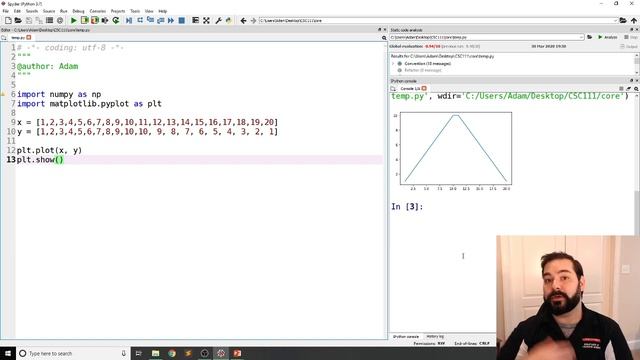Screen dimensions: 640x360
Task: Change to the parent directory
Action: point(633,20)
